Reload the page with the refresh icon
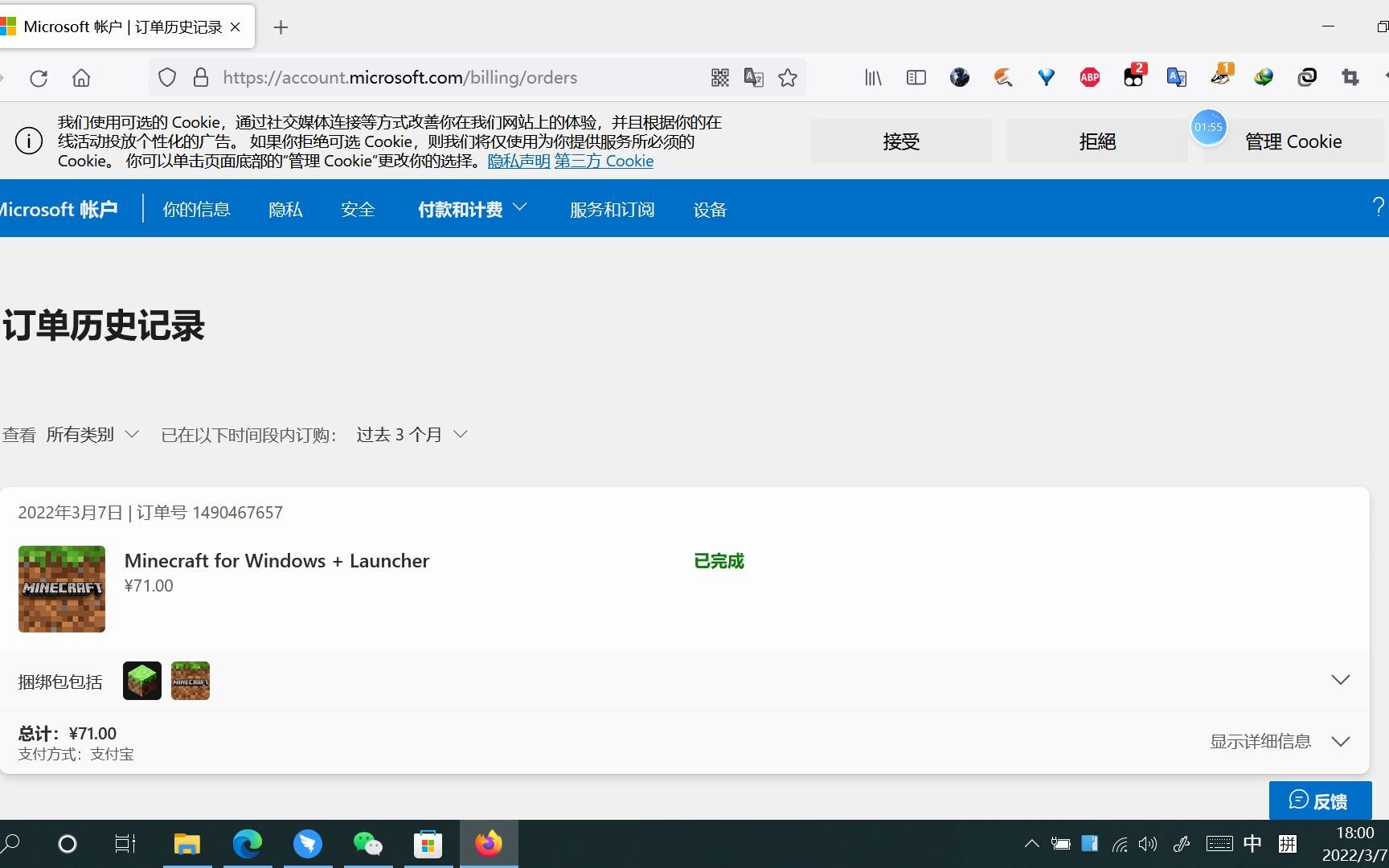1389x868 pixels. tap(39, 78)
